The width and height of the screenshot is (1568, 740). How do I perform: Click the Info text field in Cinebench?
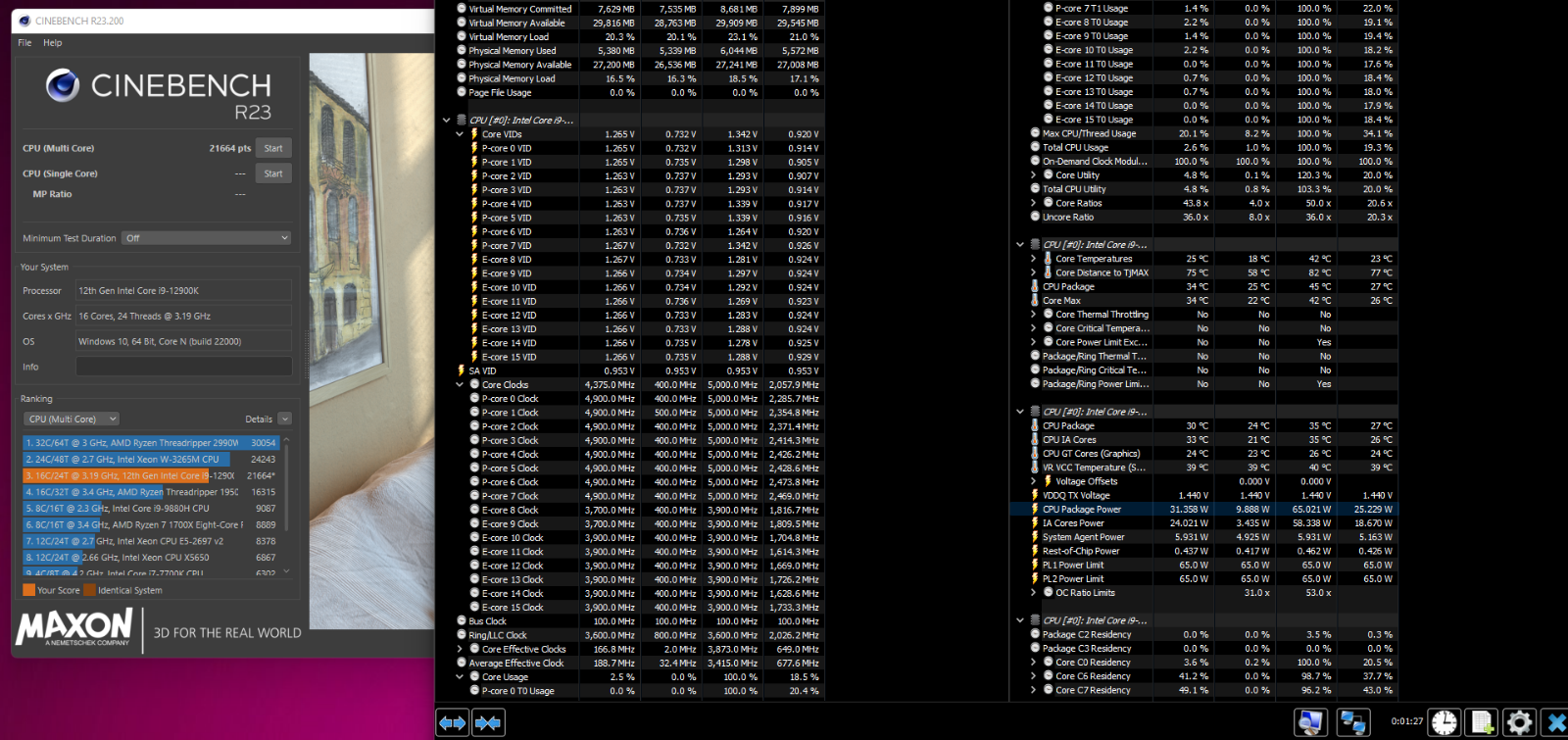click(184, 367)
